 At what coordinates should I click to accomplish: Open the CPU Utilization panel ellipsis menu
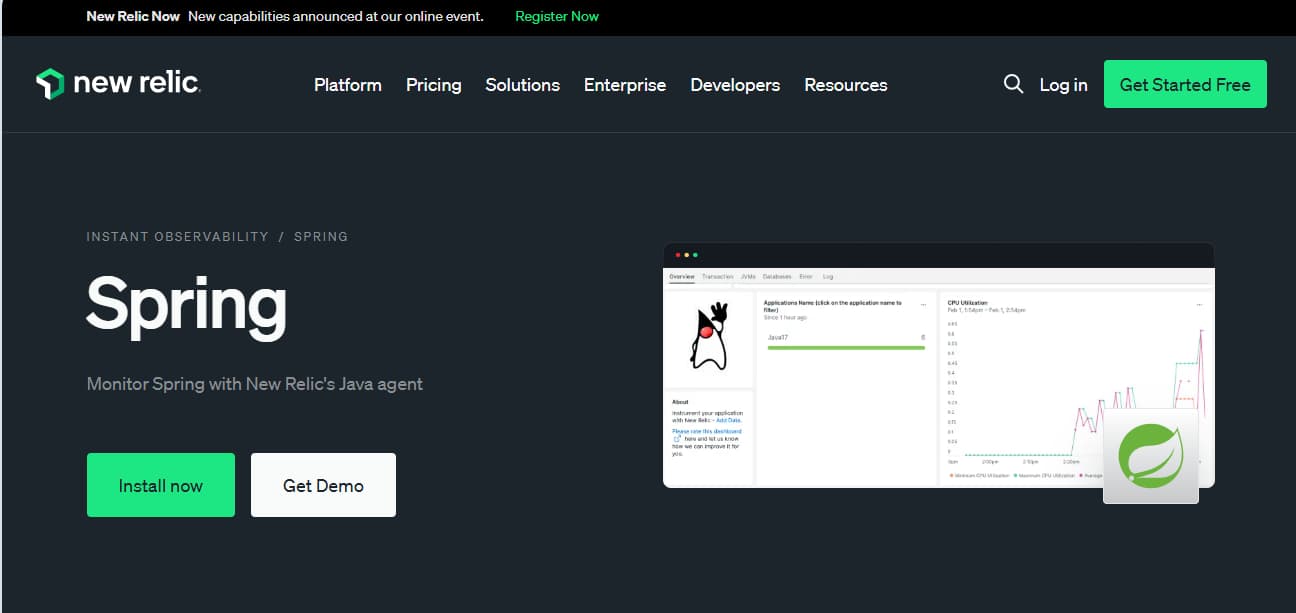pyautogui.click(x=1199, y=304)
